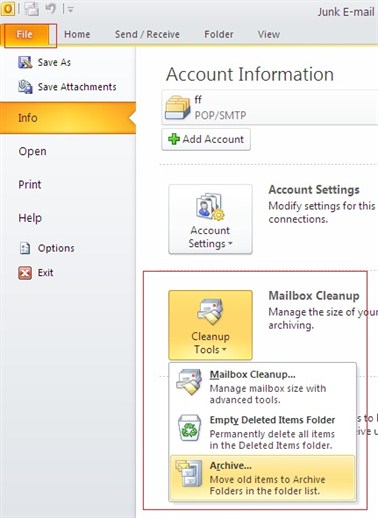Click the Undo quick access icon
The height and width of the screenshot is (518, 378).
pos(50,9)
